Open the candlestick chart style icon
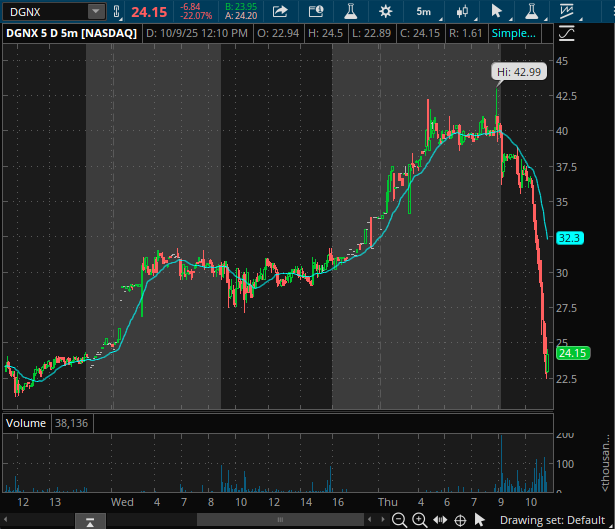615x529 pixels. point(462,11)
